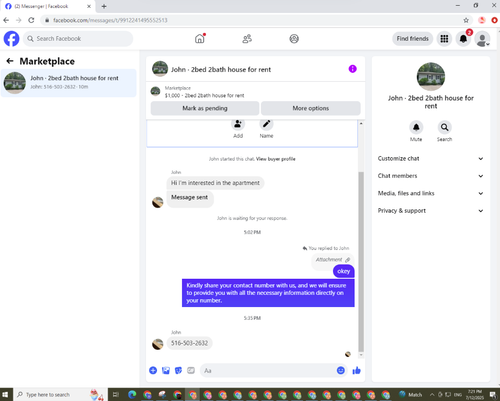This screenshot has width=500, height=401.
Task: Click the Add people icon
Action: (238, 125)
